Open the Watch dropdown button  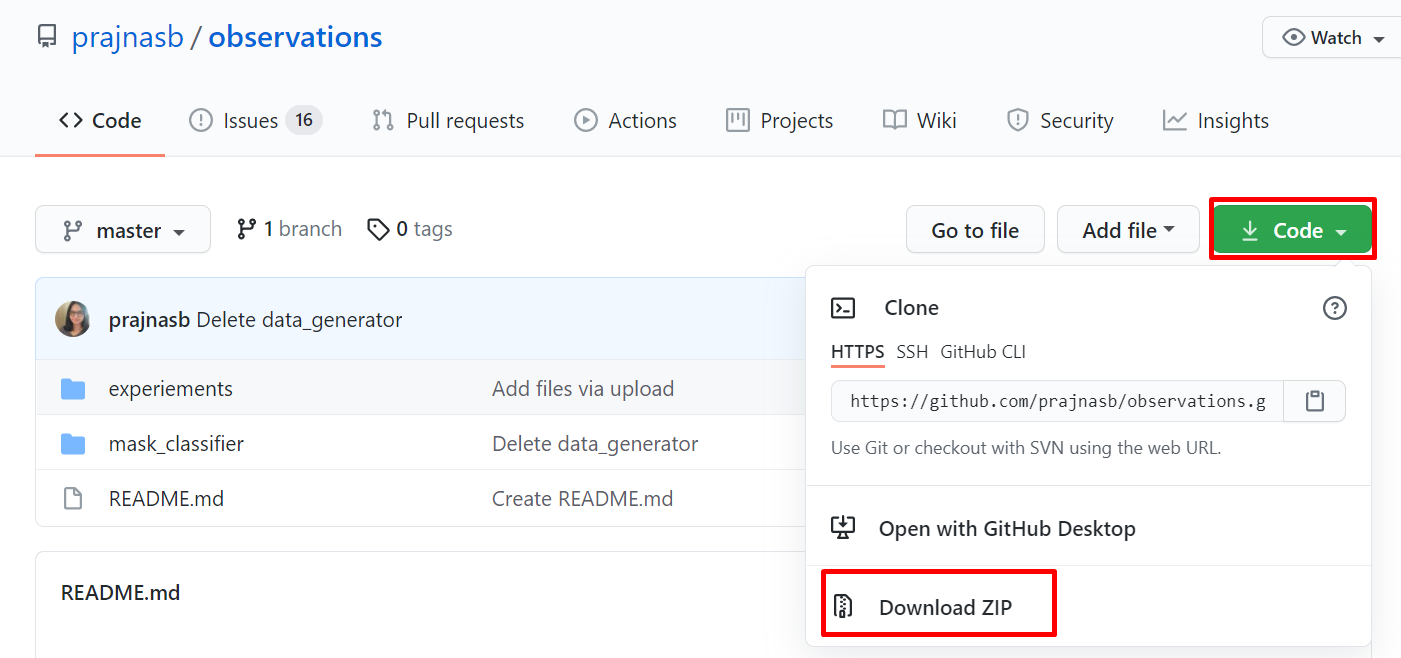pos(1331,38)
